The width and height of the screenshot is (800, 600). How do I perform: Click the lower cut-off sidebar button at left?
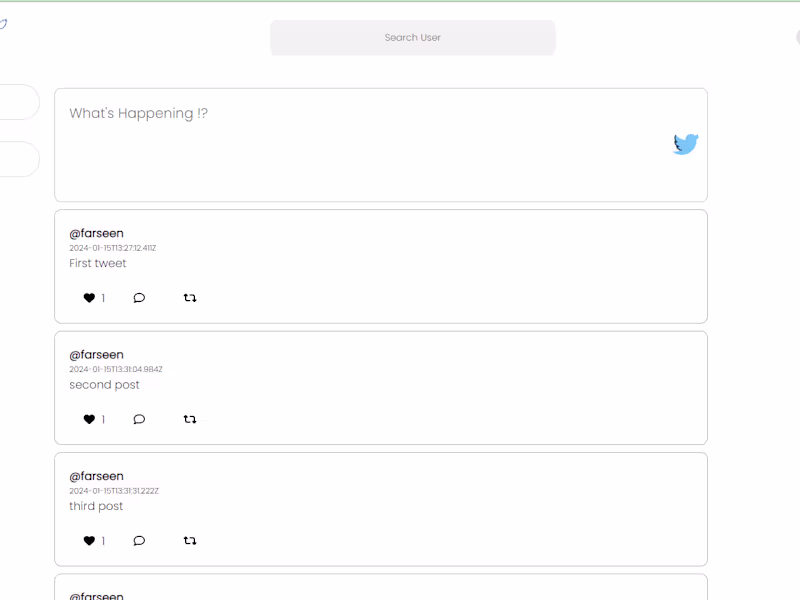[x=18, y=159]
